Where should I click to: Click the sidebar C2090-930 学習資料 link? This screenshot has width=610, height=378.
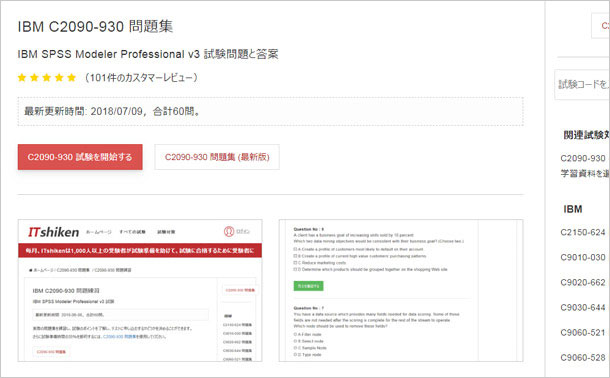585,166
